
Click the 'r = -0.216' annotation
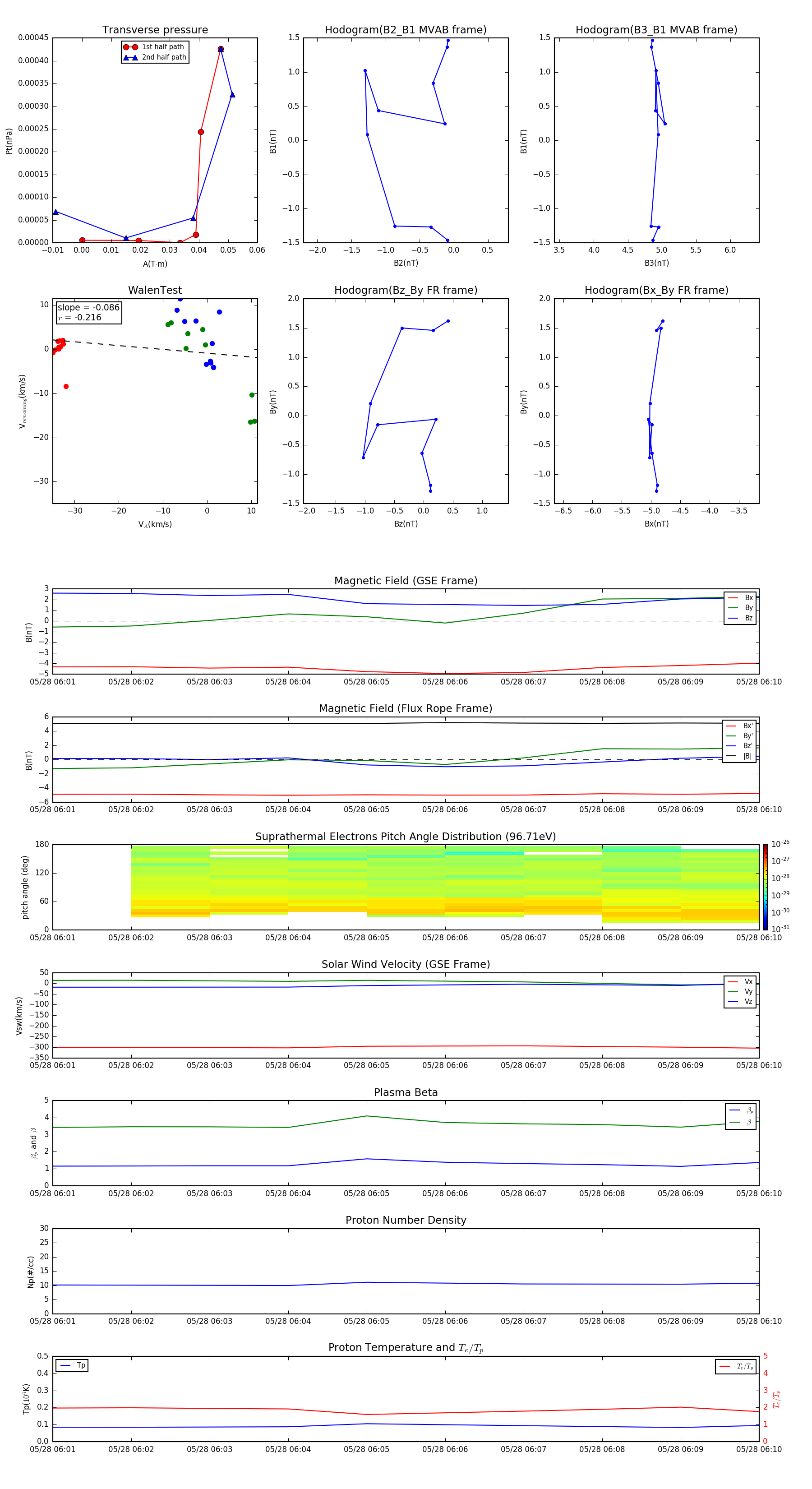(x=80, y=317)
